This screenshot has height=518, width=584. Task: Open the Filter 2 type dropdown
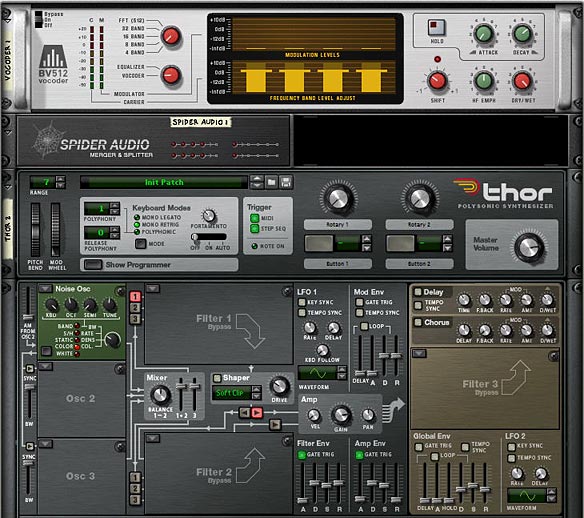(152, 438)
